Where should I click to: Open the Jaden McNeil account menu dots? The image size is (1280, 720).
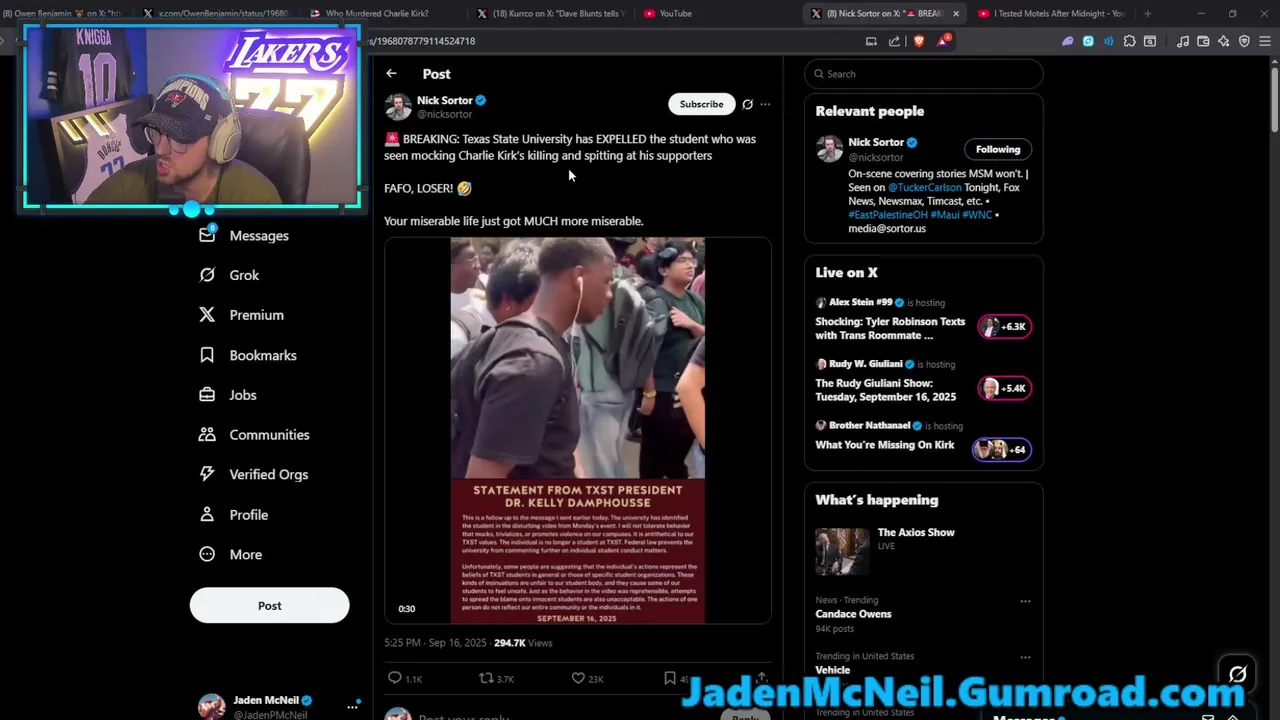352,706
